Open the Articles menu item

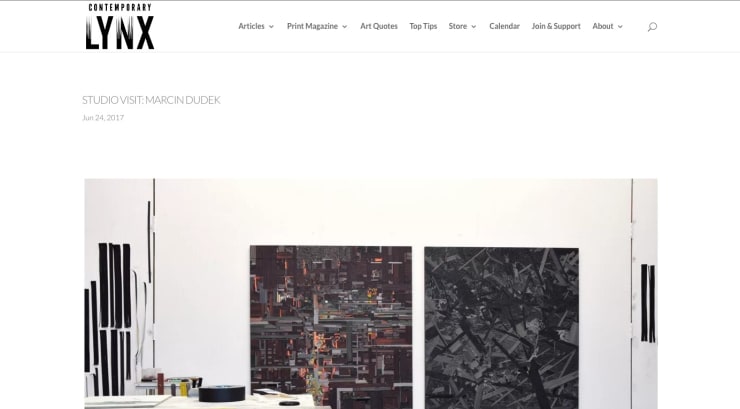click(x=251, y=26)
